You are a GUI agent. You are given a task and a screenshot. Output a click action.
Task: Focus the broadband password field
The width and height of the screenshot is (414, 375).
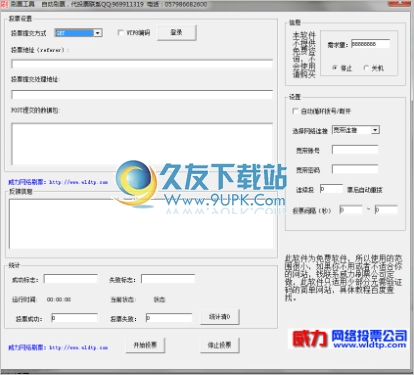355,169
